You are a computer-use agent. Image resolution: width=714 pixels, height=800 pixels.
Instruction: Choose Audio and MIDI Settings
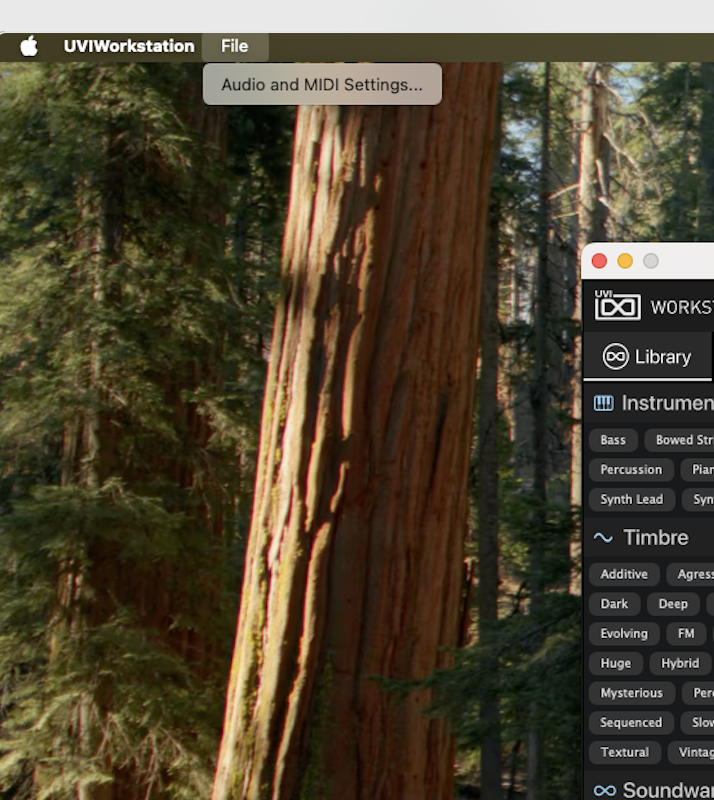[322, 84]
